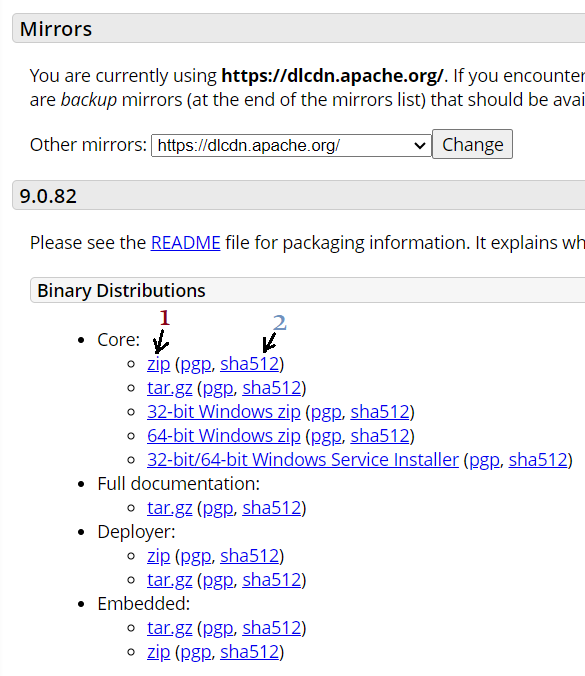585x676 pixels.
Task: Open pgp for 64-bit Windows zip
Action: click(326, 436)
